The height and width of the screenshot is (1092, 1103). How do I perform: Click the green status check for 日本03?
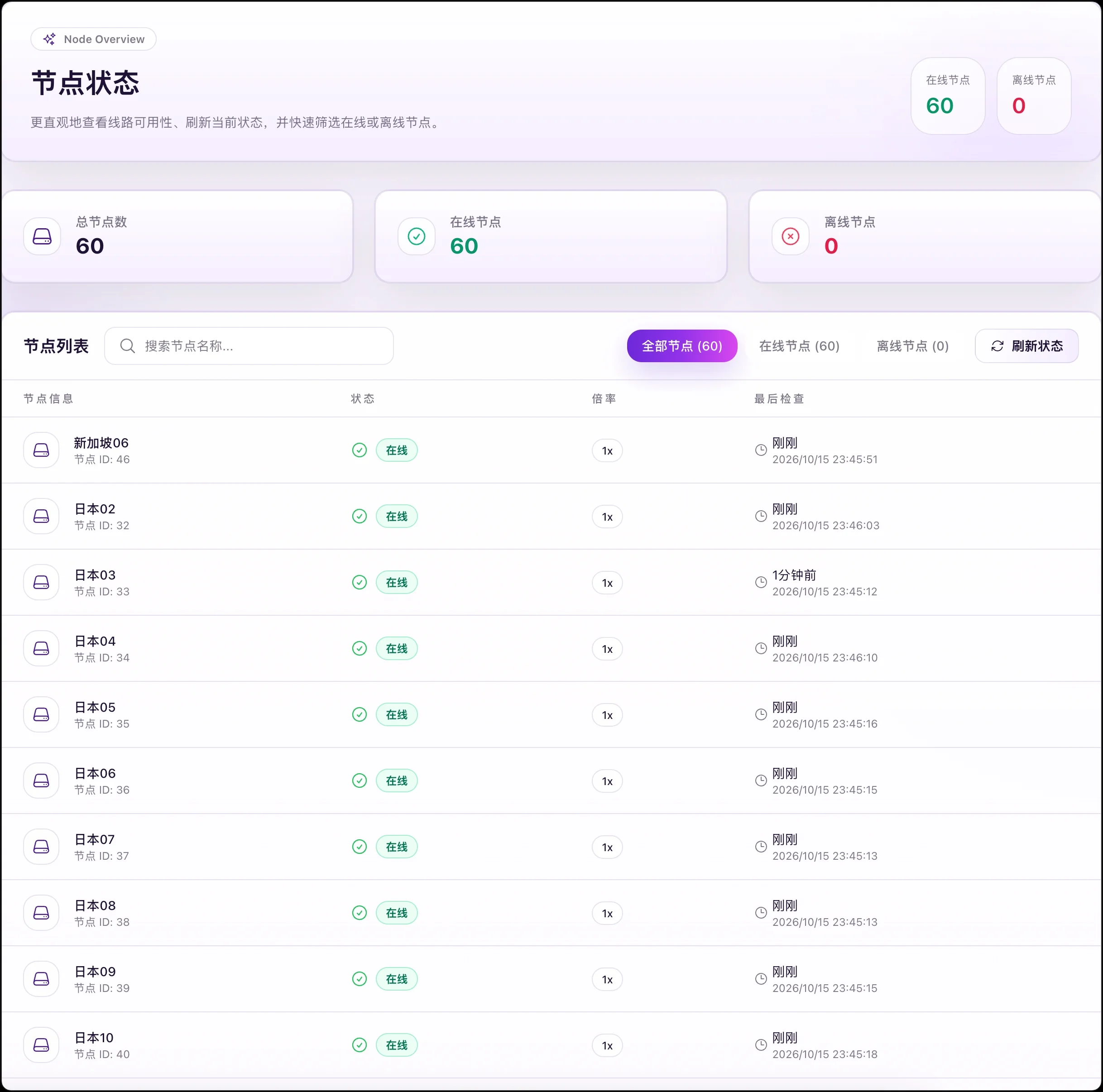pos(360,582)
